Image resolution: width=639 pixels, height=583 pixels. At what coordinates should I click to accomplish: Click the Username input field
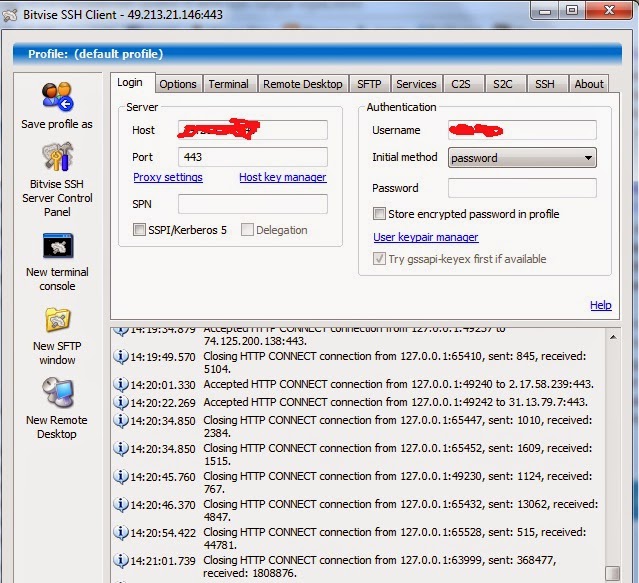[x=522, y=130]
